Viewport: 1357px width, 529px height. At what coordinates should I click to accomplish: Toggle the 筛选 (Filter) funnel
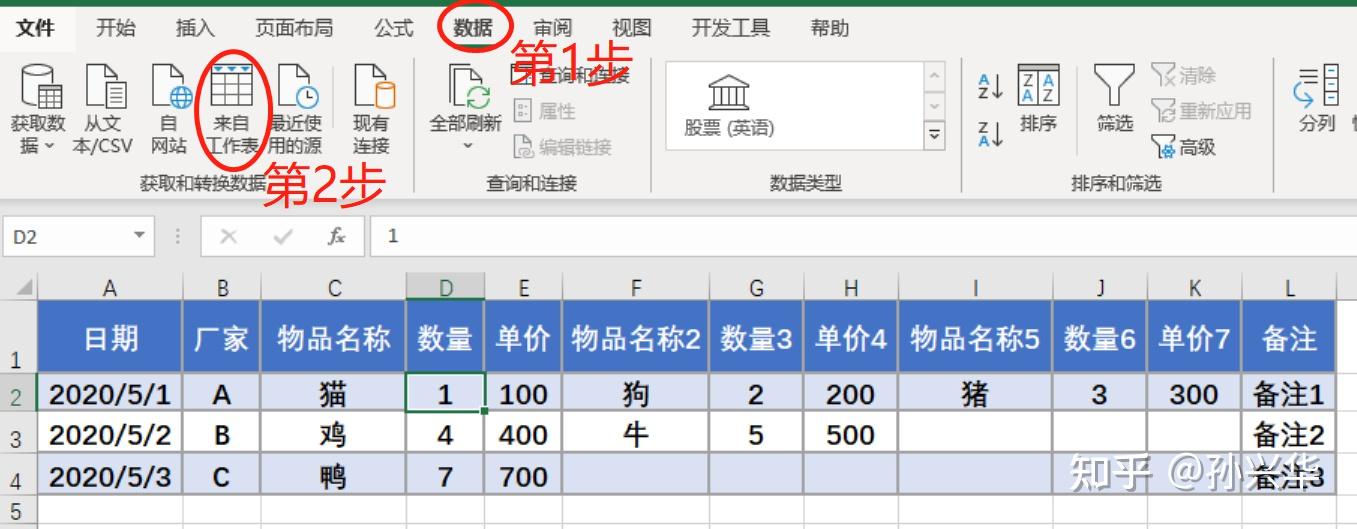[1114, 98]
